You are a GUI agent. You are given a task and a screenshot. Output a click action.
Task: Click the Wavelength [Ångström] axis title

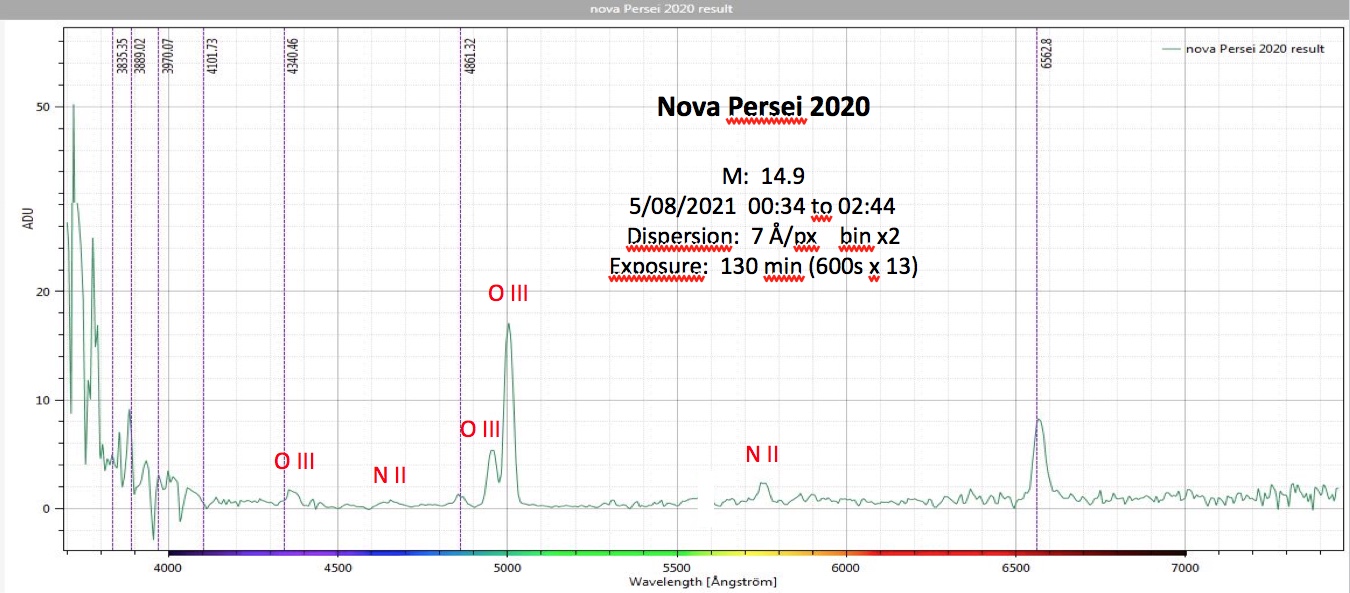(x=702, y=581)
